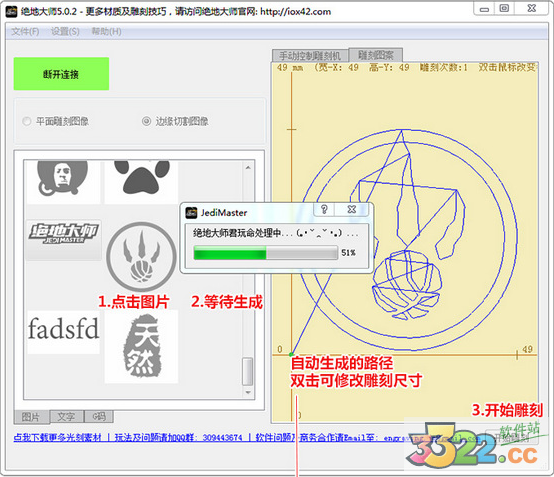Choose the 绝地大师 JediMaster logo thumbnail
Image resolution: width=554 pixels, height=477 pixels.
pos(63,240)
